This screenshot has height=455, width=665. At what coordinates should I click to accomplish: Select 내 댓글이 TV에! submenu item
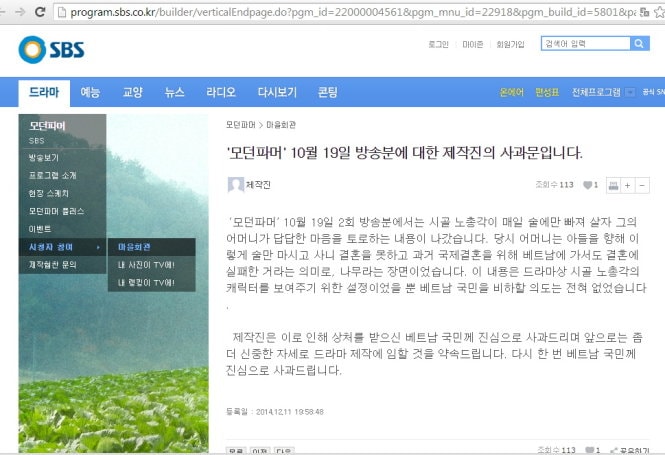146,283
